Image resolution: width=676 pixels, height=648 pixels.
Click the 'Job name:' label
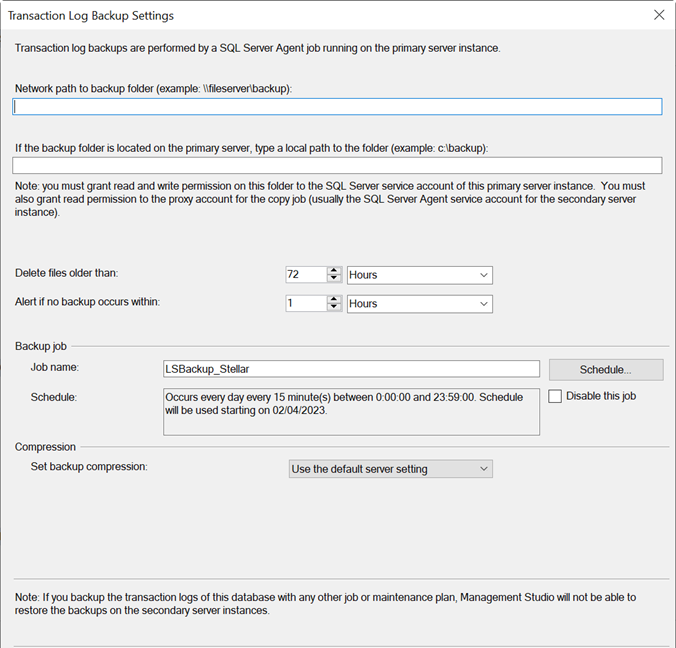(x=55, y=367)
